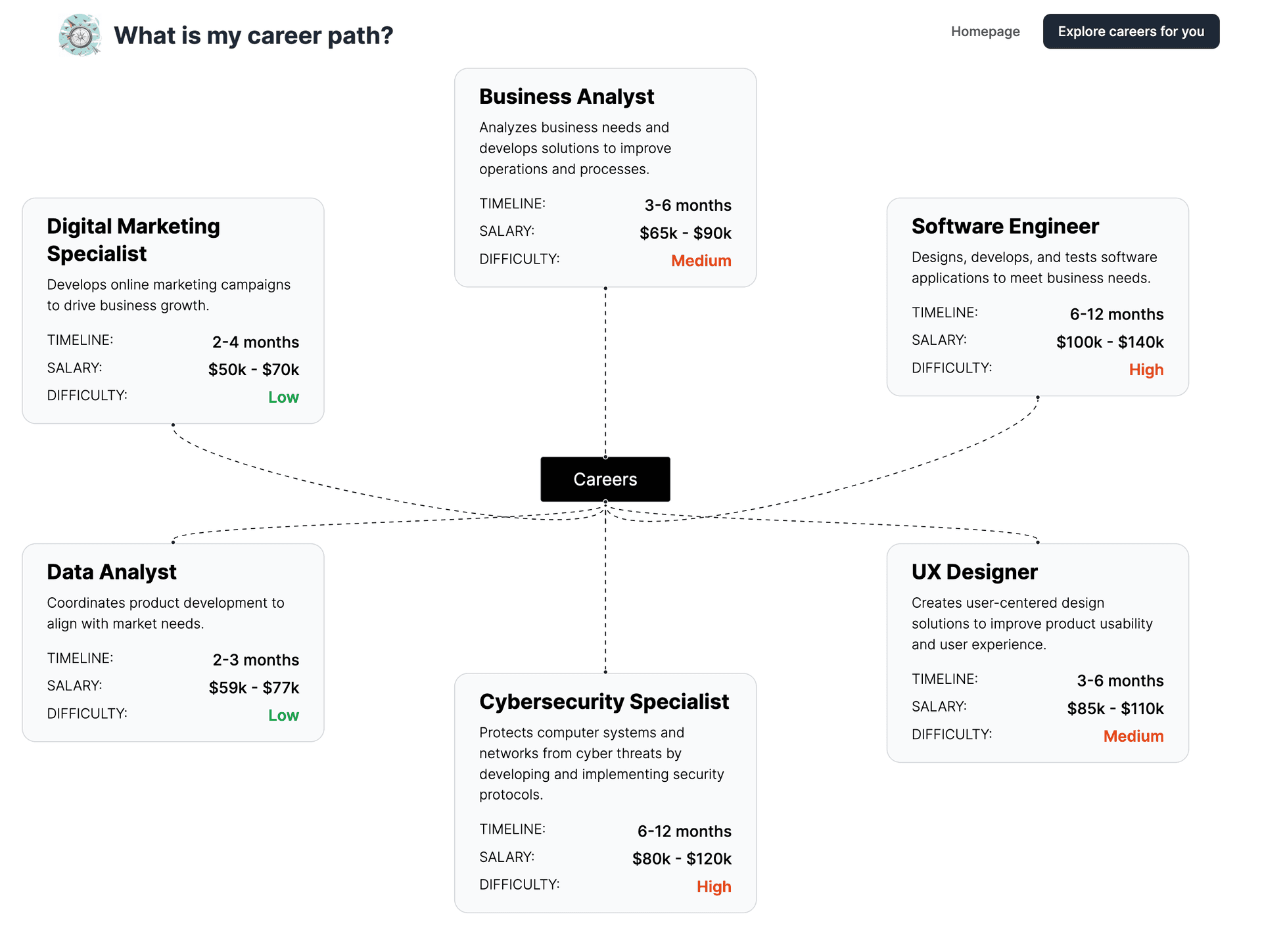
Task: Select the UX Designer card
Action: coord(1037,652)
